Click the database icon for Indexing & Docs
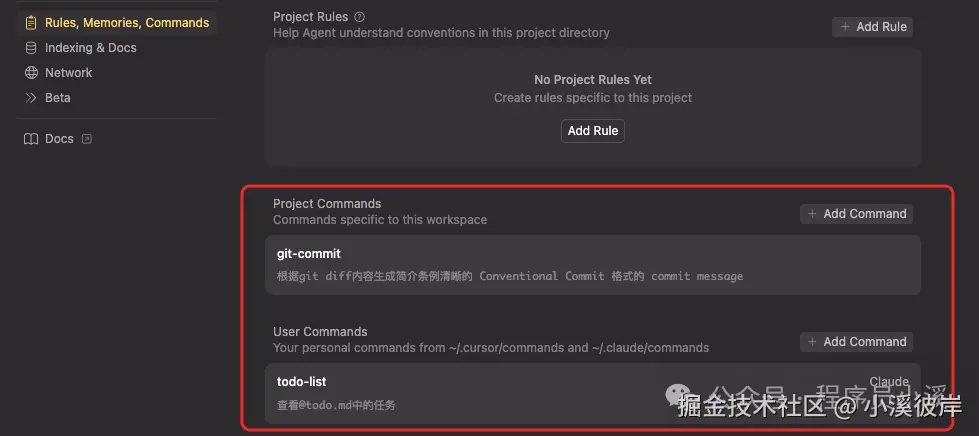 [31, 48]
